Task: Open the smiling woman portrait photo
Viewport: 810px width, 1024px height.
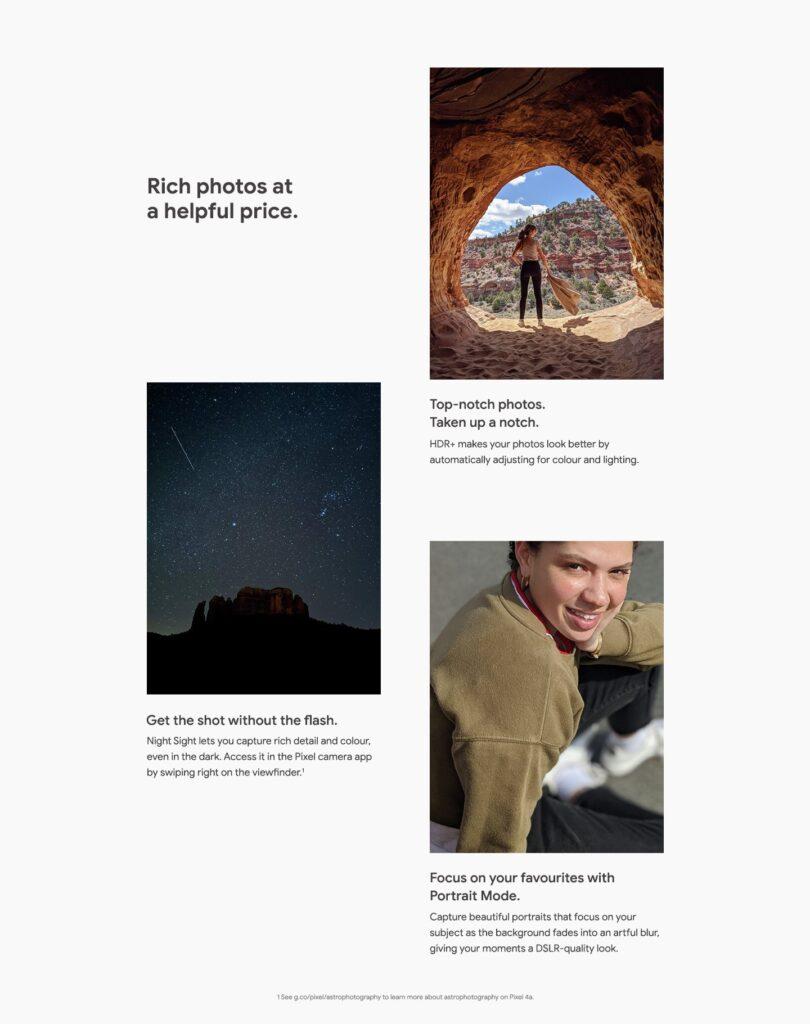Action: pyautogui.click(x=546, y=697)
